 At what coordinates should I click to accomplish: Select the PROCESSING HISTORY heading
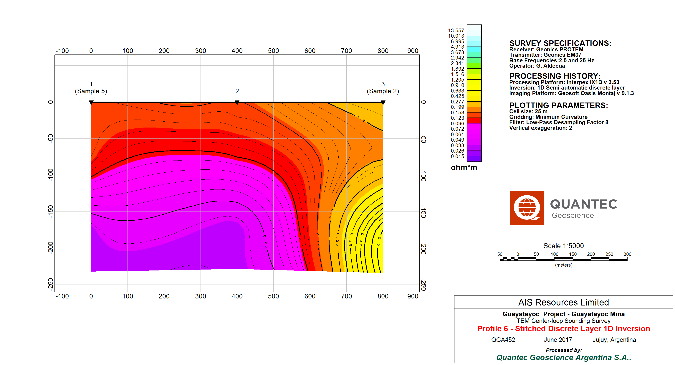(554, 76)
